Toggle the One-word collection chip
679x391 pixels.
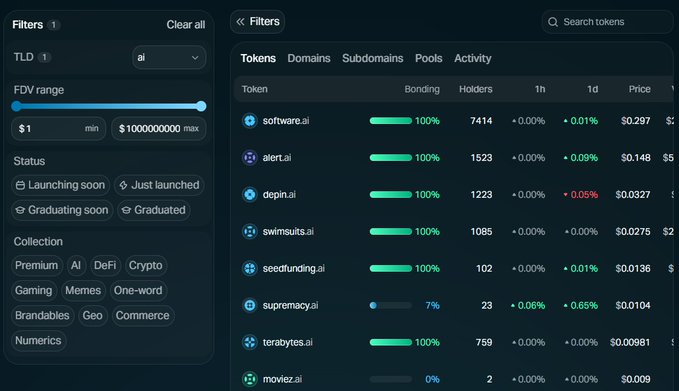[138, 291]
